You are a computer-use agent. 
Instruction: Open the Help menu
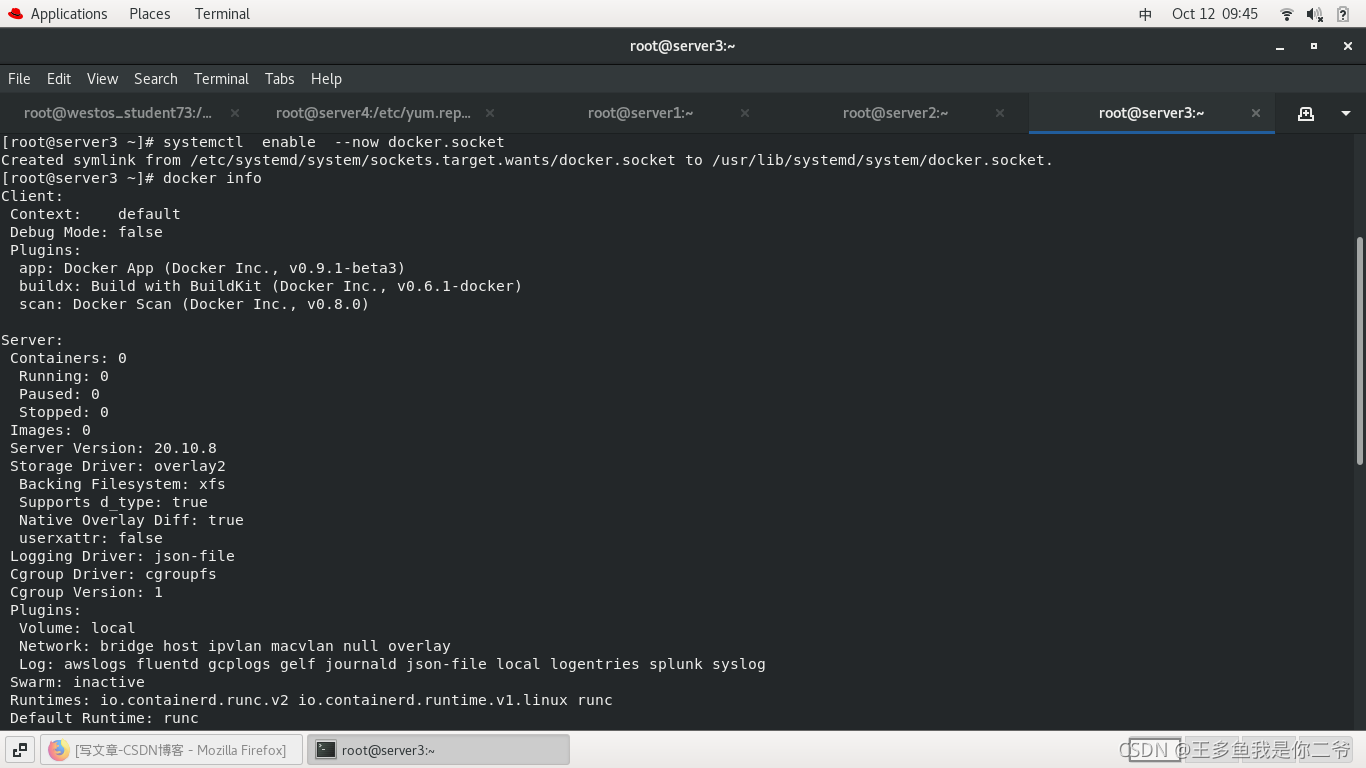pyautogui.click(x=326, y=79)
